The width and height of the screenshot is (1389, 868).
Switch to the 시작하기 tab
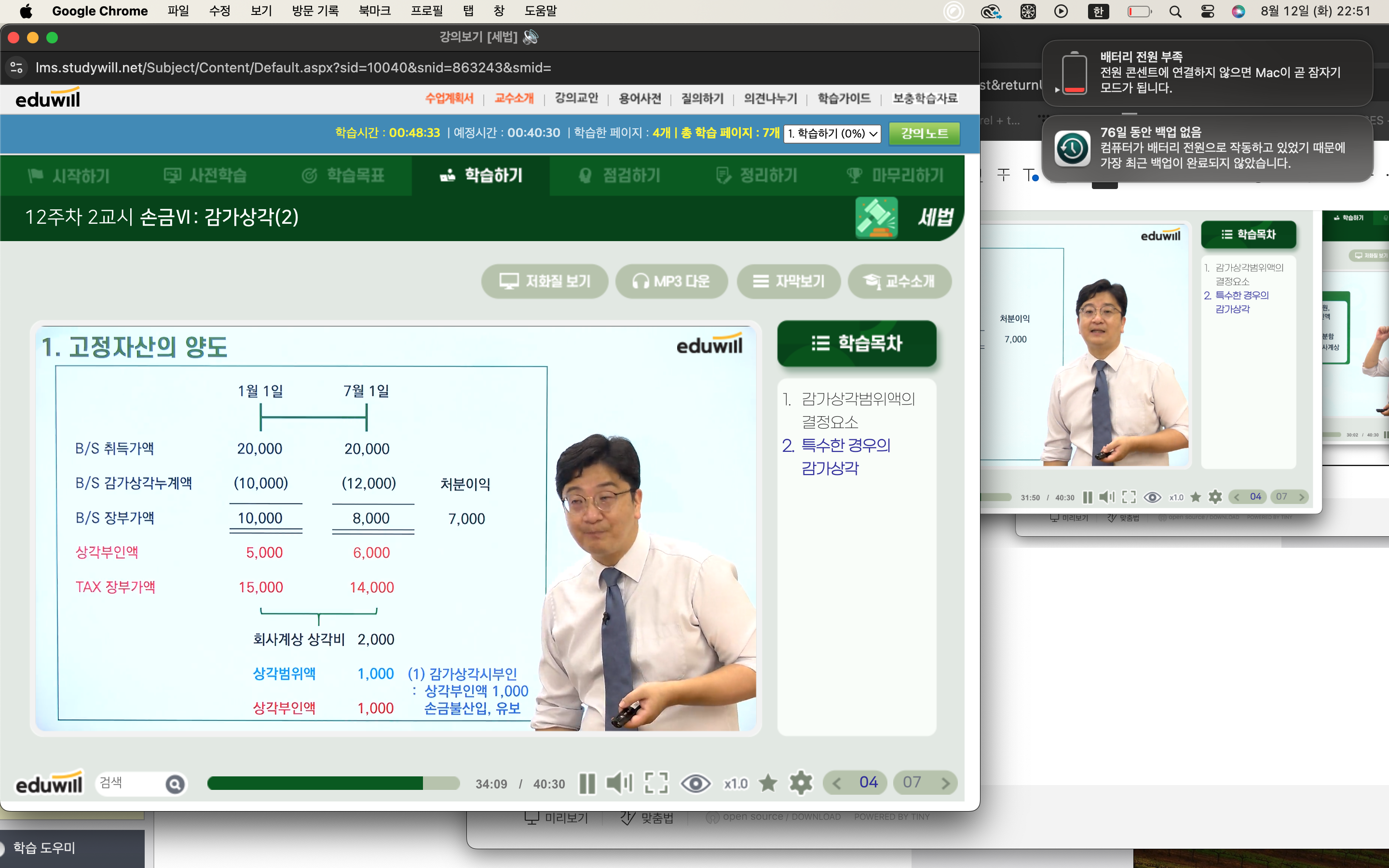pos(69,176)
